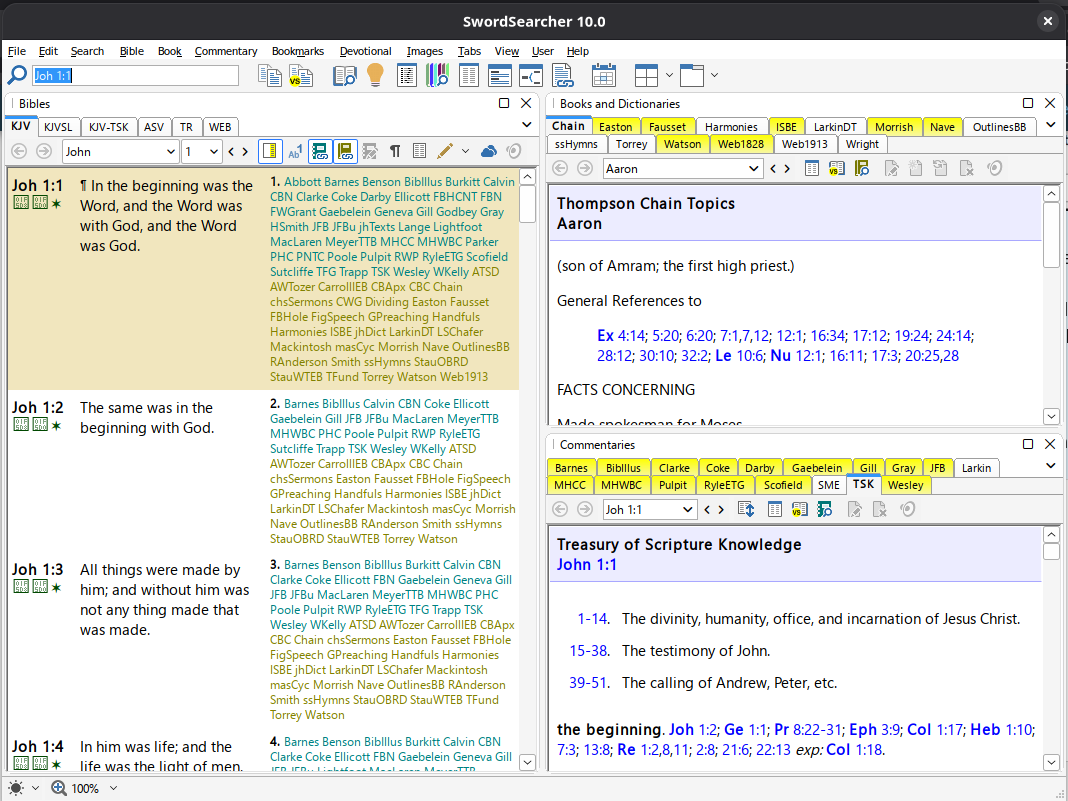Click the blue outlined text panel icon
Image resolution: width=1068 pixels, height=801 pixels.
pyautogui.click(x=500, y=75)
